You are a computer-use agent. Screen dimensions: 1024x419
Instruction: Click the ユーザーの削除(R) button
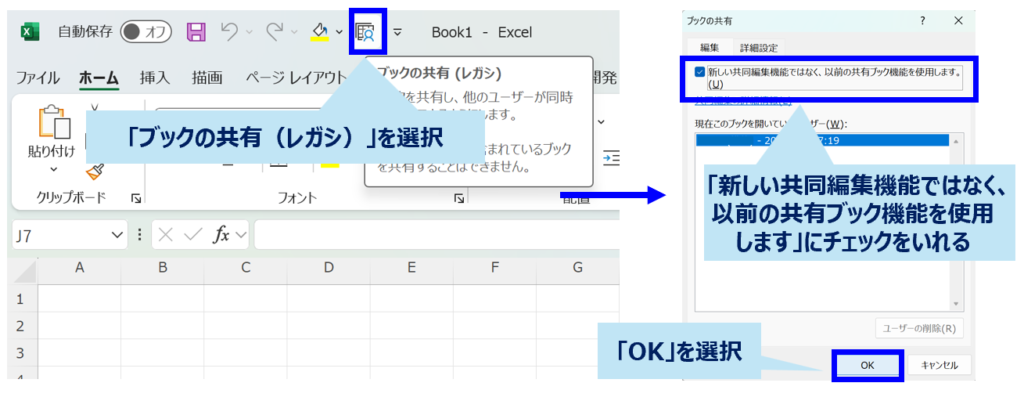point(919,328)
